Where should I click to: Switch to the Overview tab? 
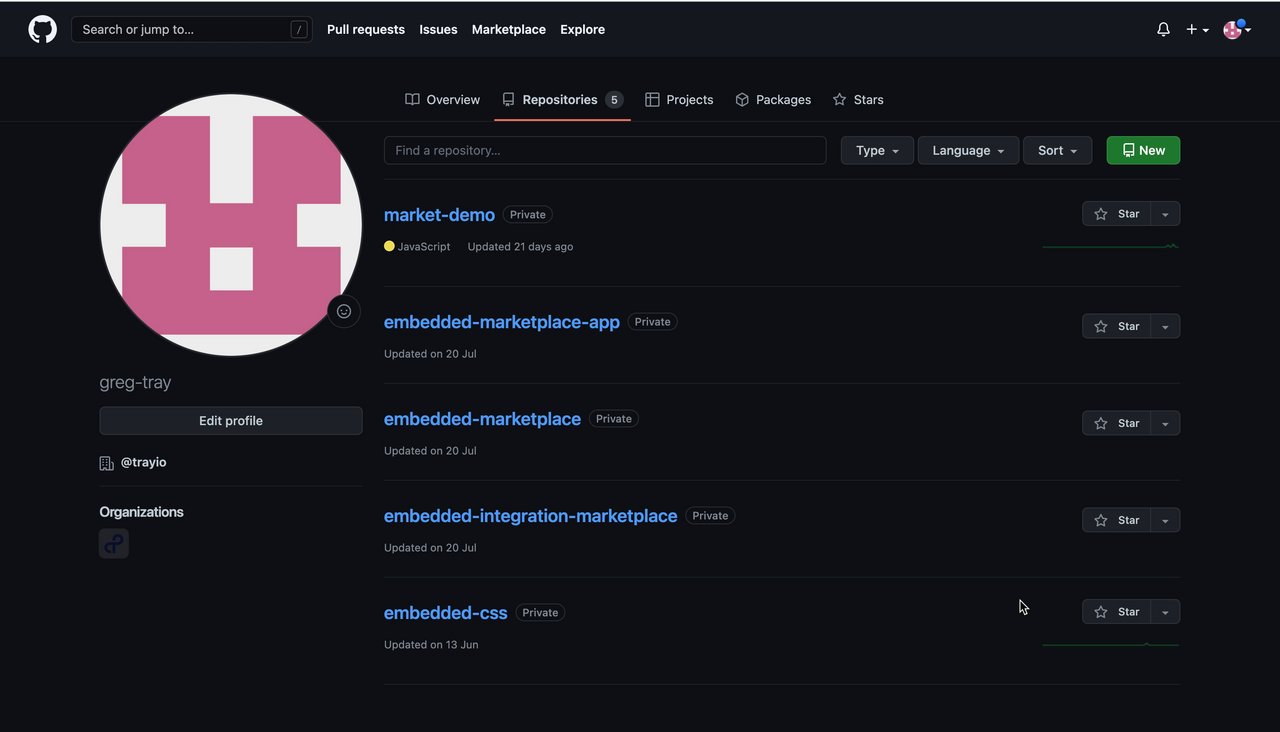click(x=442, y=99)
